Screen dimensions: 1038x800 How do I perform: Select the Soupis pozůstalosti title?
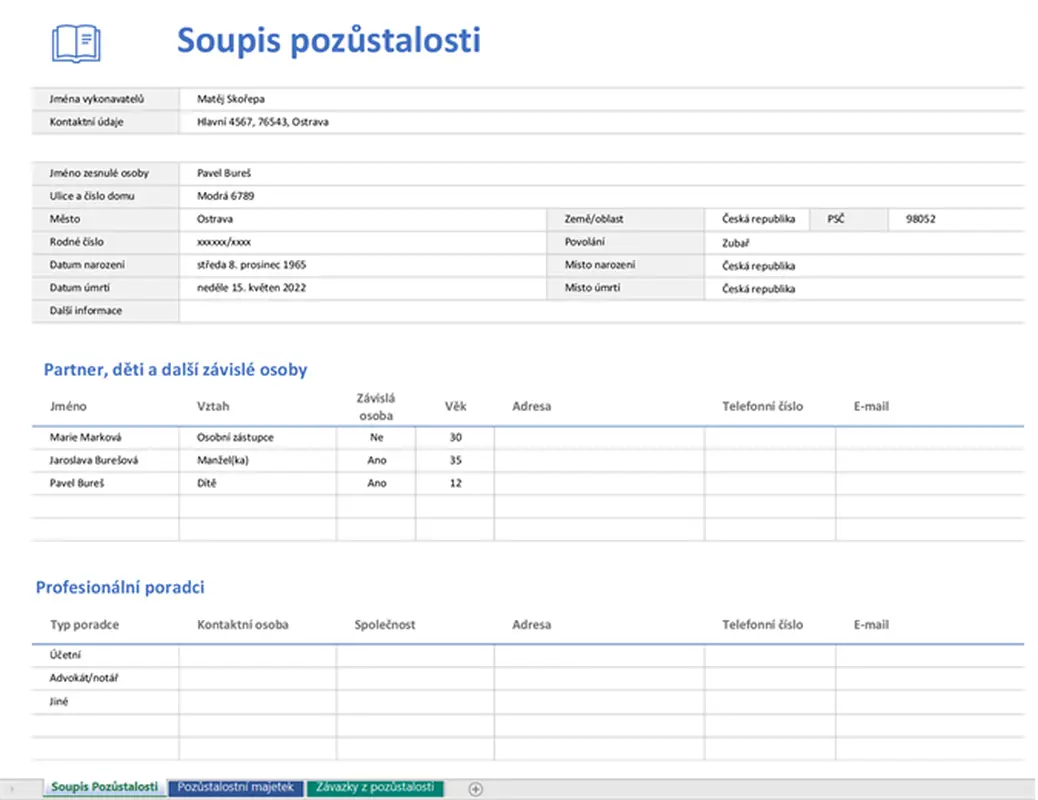pos(328,40)
